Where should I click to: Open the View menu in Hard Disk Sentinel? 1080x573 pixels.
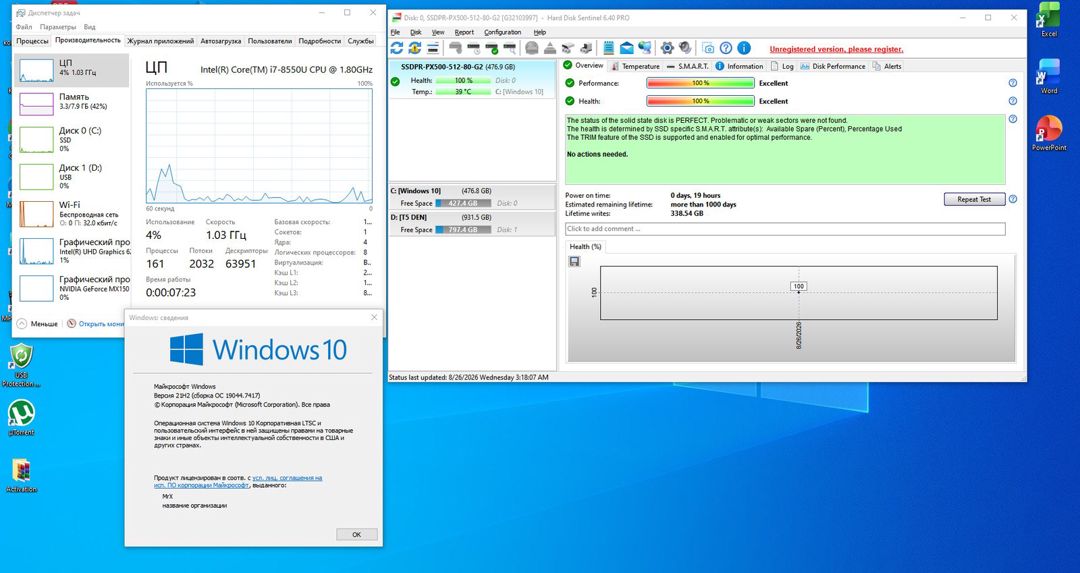click(438, 32)
